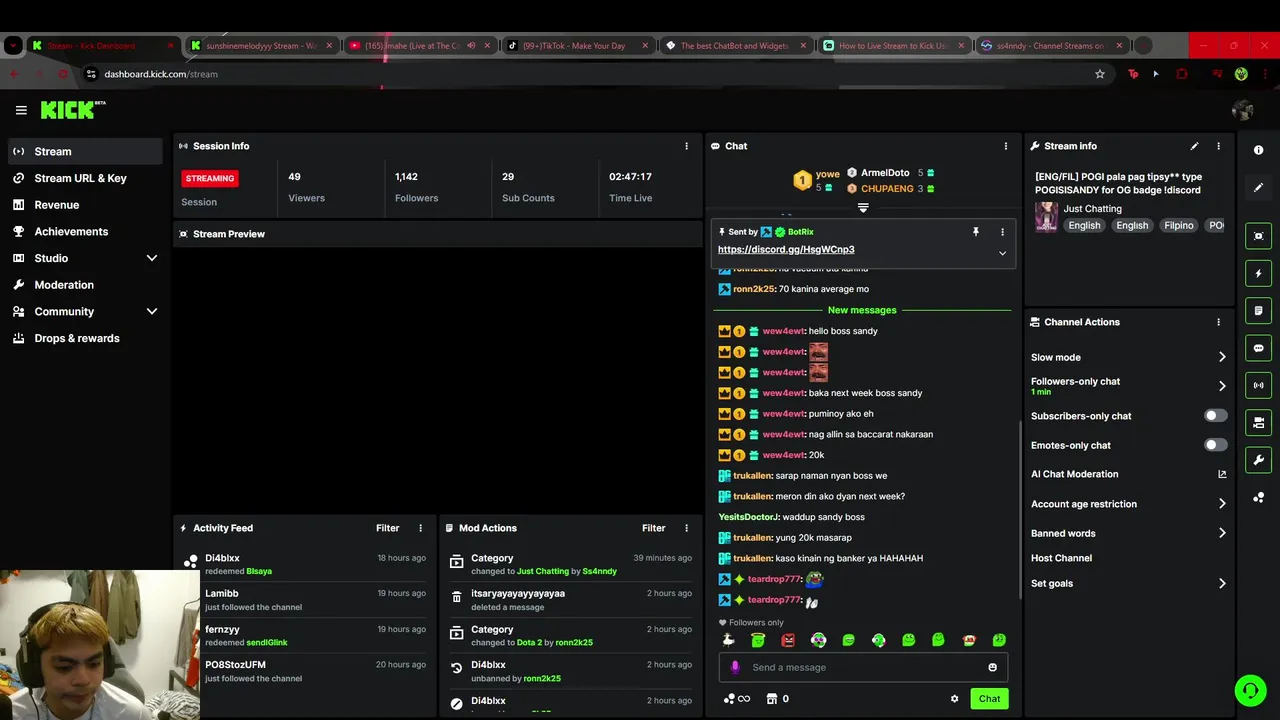Open Account age restriction arrow

tap(1222, 504)
